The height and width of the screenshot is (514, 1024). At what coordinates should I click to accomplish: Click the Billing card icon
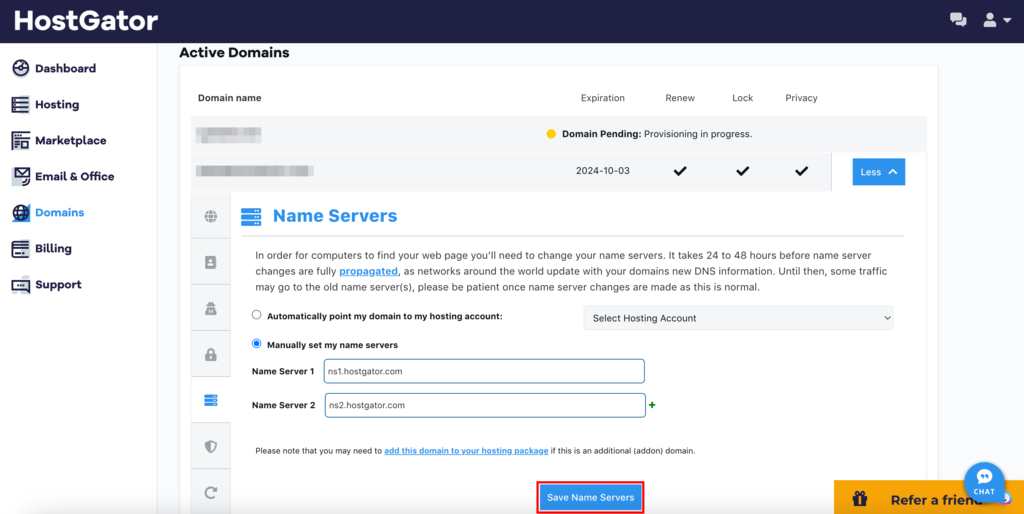(21, 248)
